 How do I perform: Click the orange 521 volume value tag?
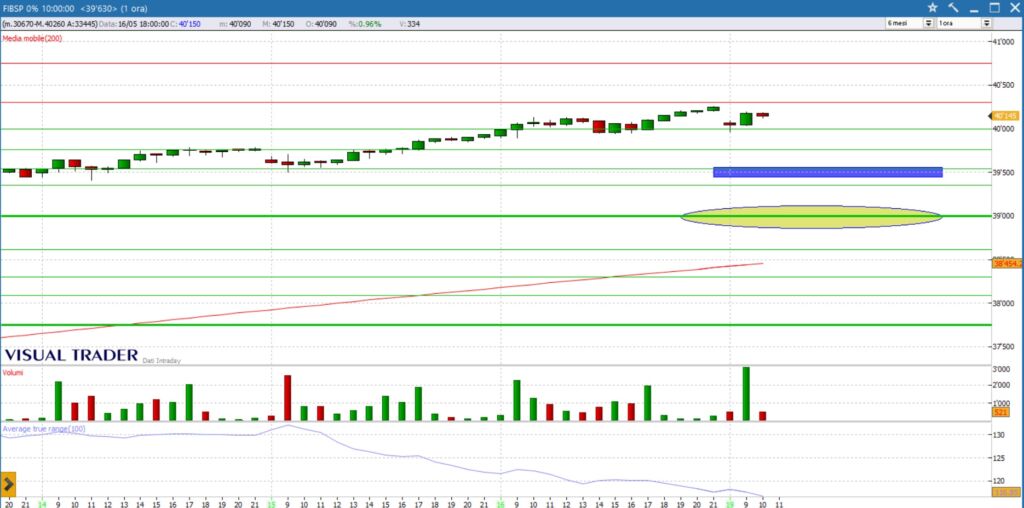point(1000,413)
